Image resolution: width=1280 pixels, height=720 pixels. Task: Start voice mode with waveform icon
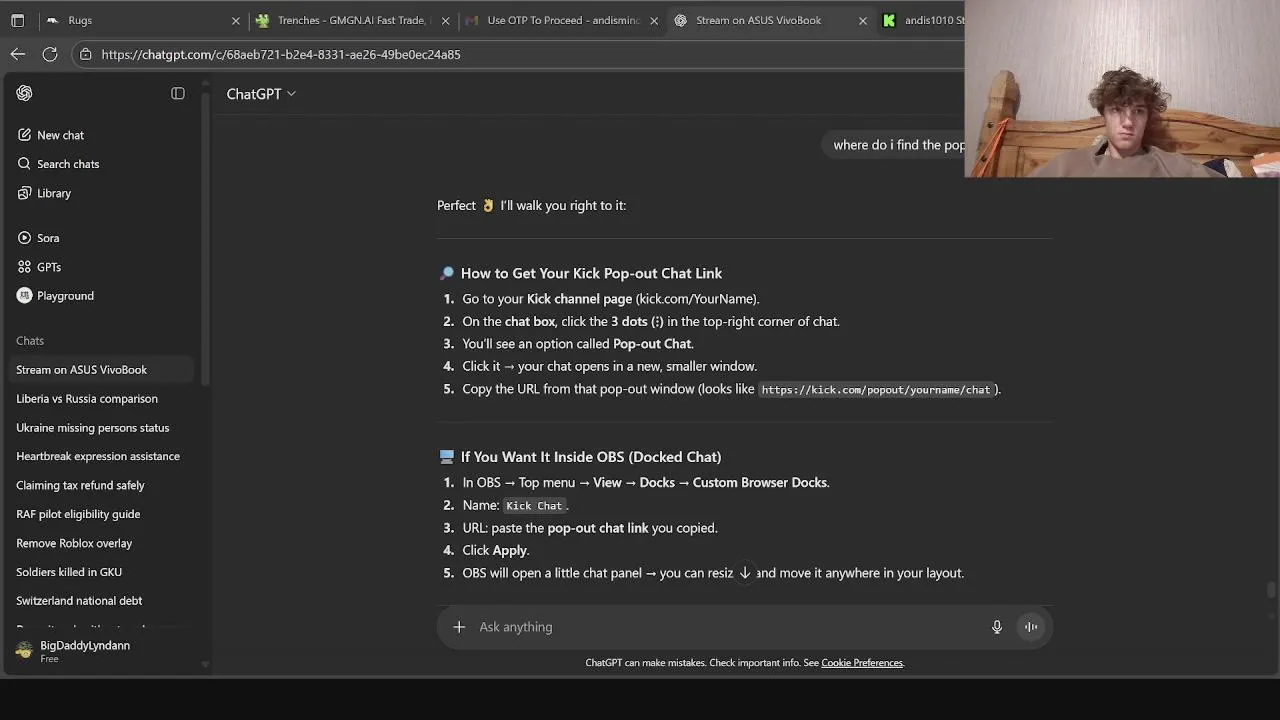click(x=1031, y=627)
